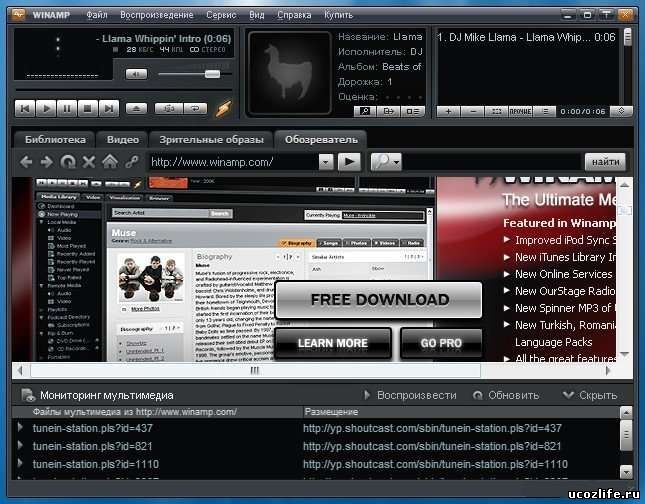
Task: Open the Купить menu
Action: tap(339, 15)
